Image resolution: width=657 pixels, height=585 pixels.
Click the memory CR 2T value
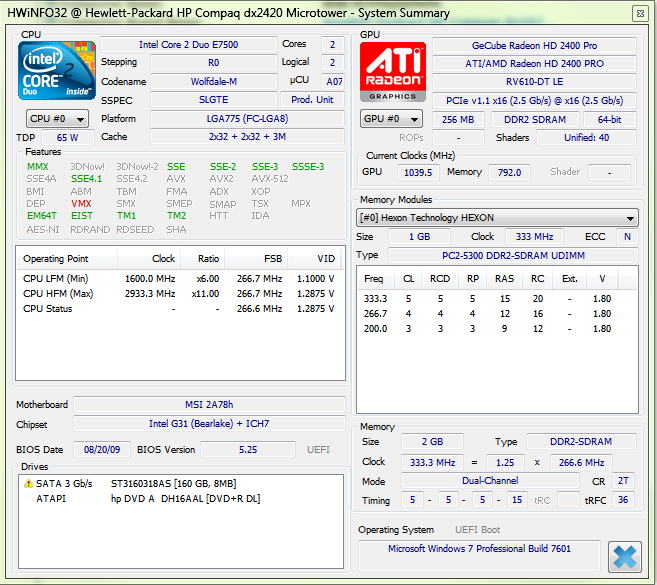pos(623,481)
